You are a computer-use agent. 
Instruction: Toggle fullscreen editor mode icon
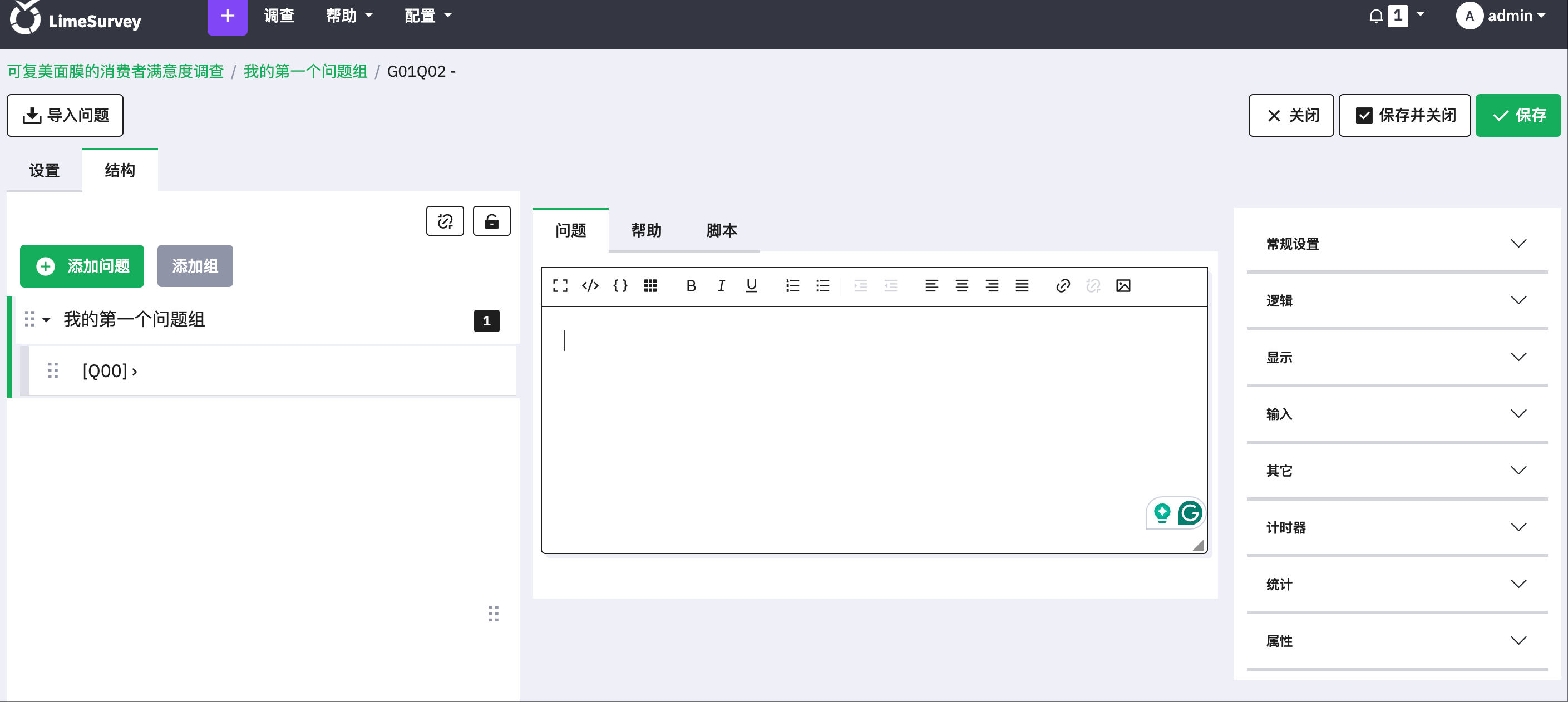pyautogui.click(x=560, y=286)
